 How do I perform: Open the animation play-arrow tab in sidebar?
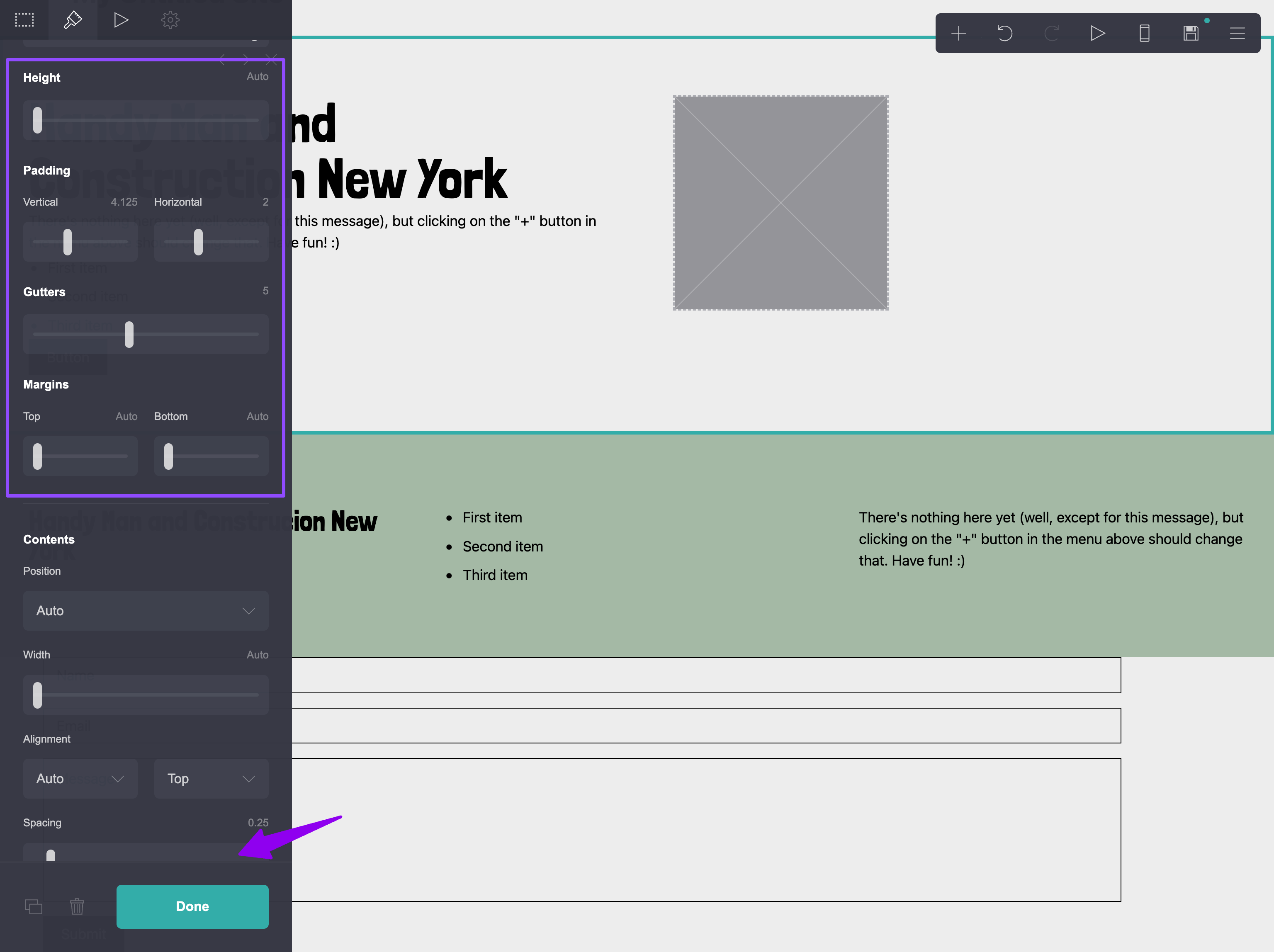pyautogui.click(x=121, y=20)
